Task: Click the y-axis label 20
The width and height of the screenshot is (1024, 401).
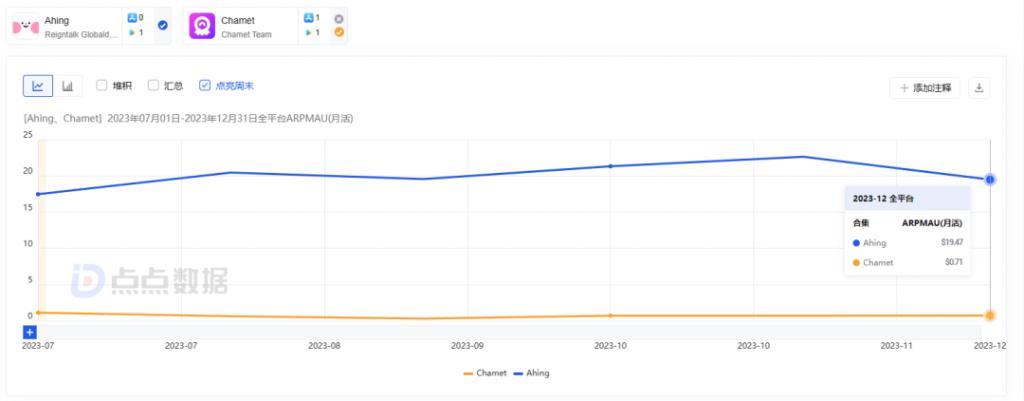Action: click(x=27, y=171)
